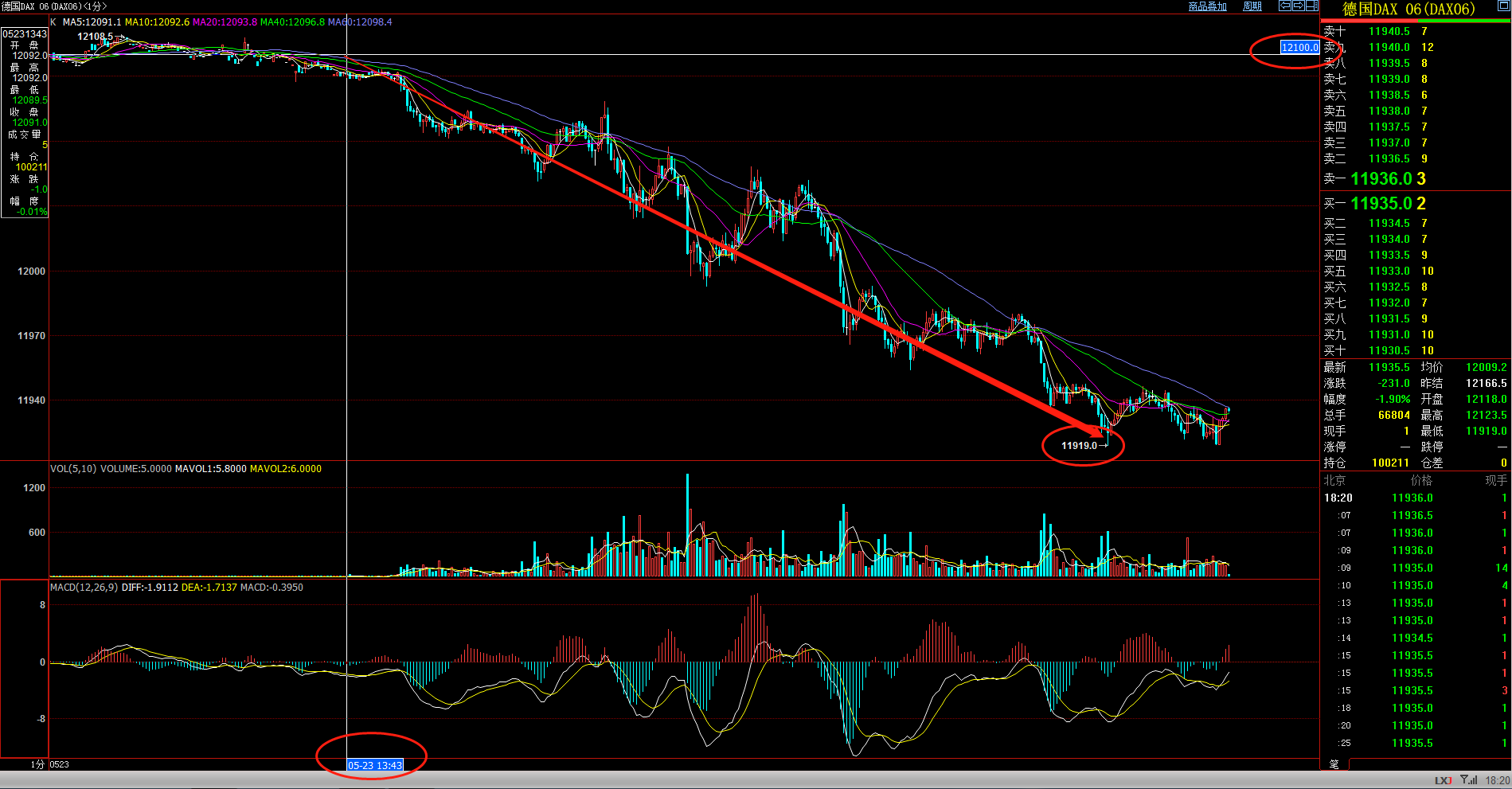The width and height of the screenshot is (1512, 789).
Task: Click the DIFF:-1.9112 value
Action: 150,588
